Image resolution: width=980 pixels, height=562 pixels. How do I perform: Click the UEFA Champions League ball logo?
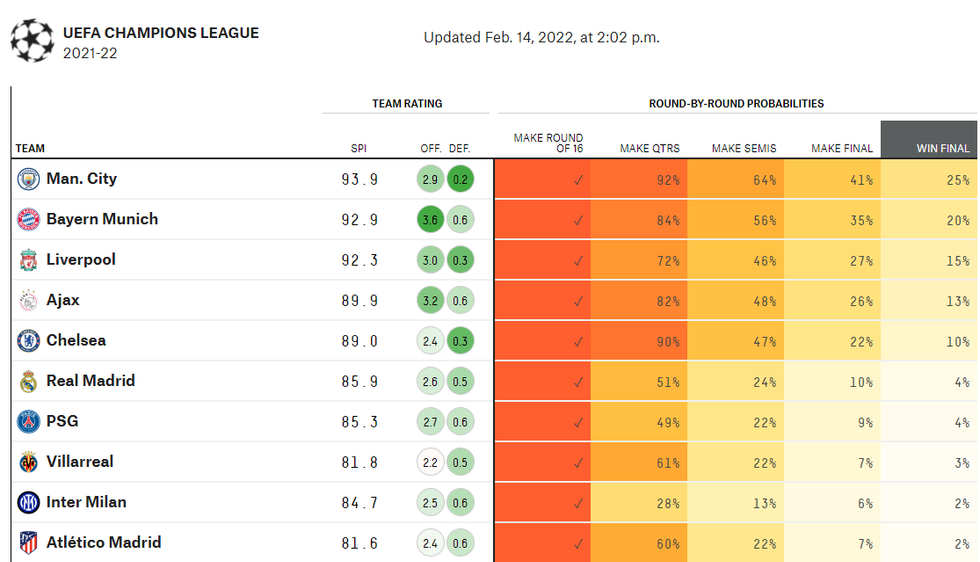point(33,40)
